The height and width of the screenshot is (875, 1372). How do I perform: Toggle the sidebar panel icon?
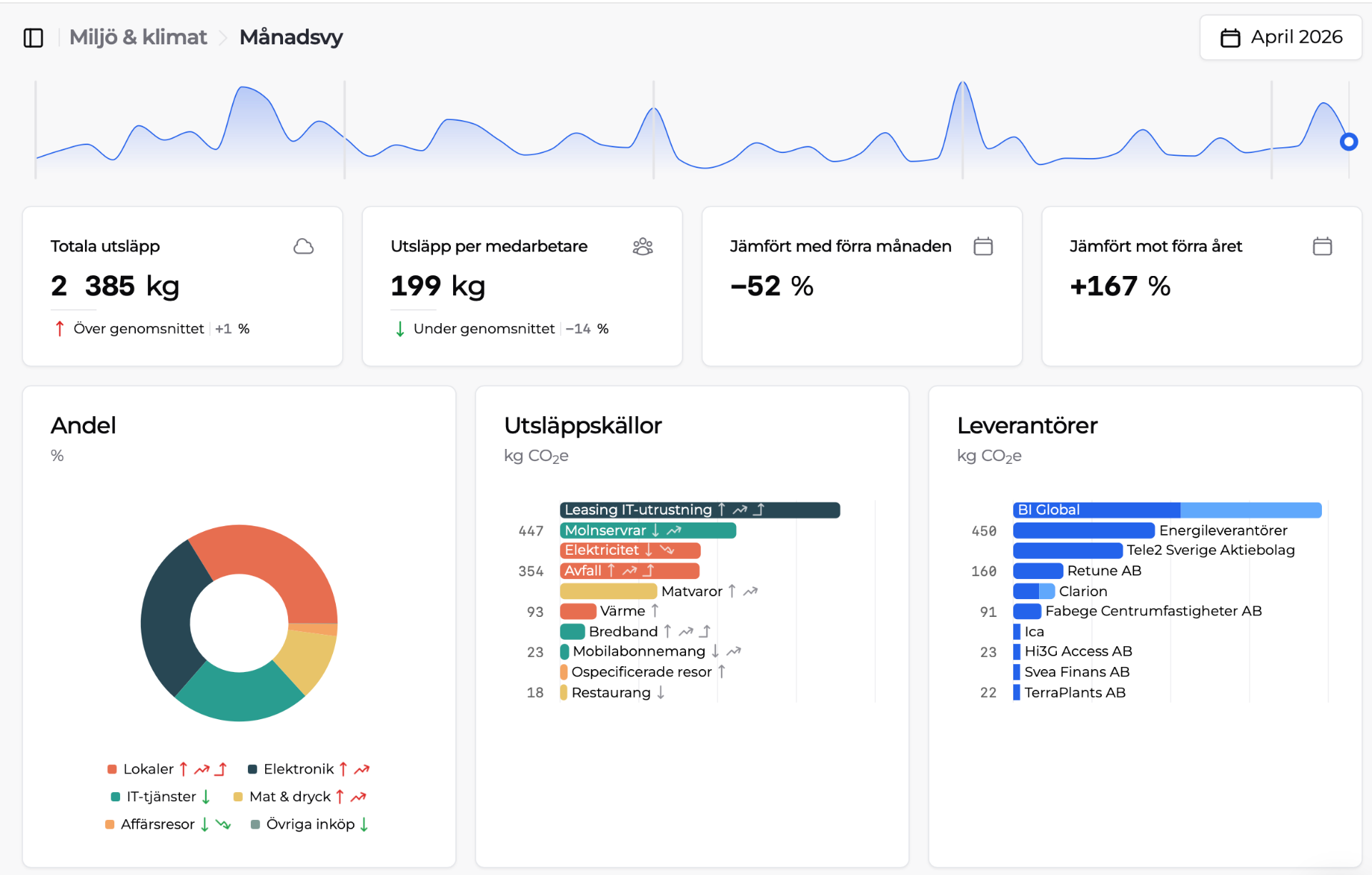34,37
